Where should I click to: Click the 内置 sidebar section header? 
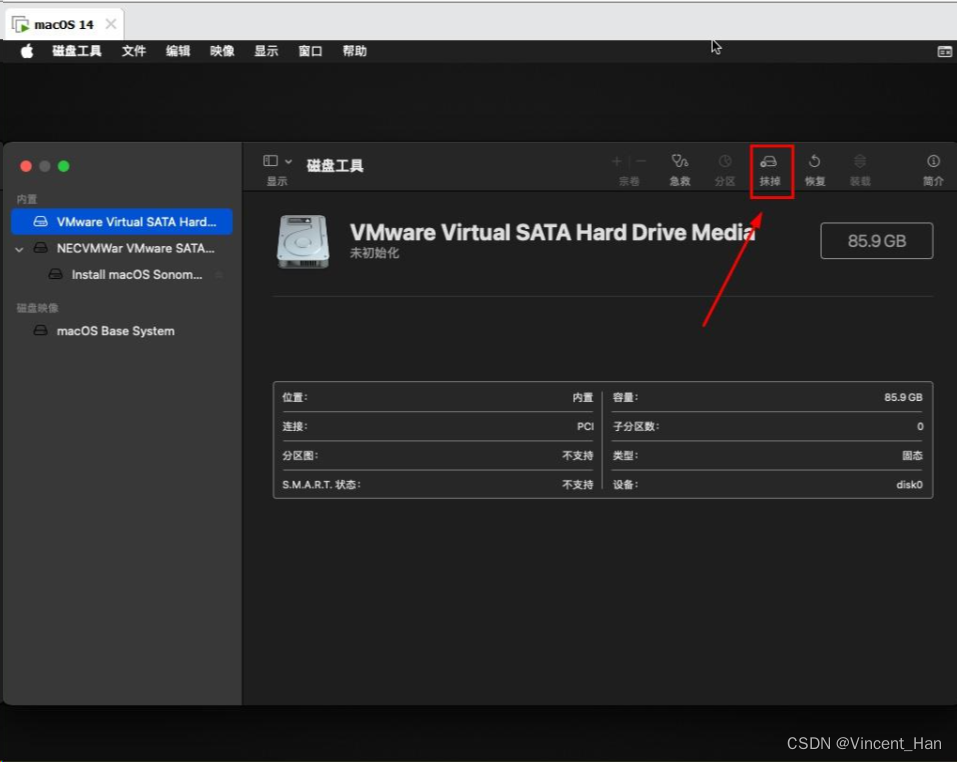[x=27, y=199]
